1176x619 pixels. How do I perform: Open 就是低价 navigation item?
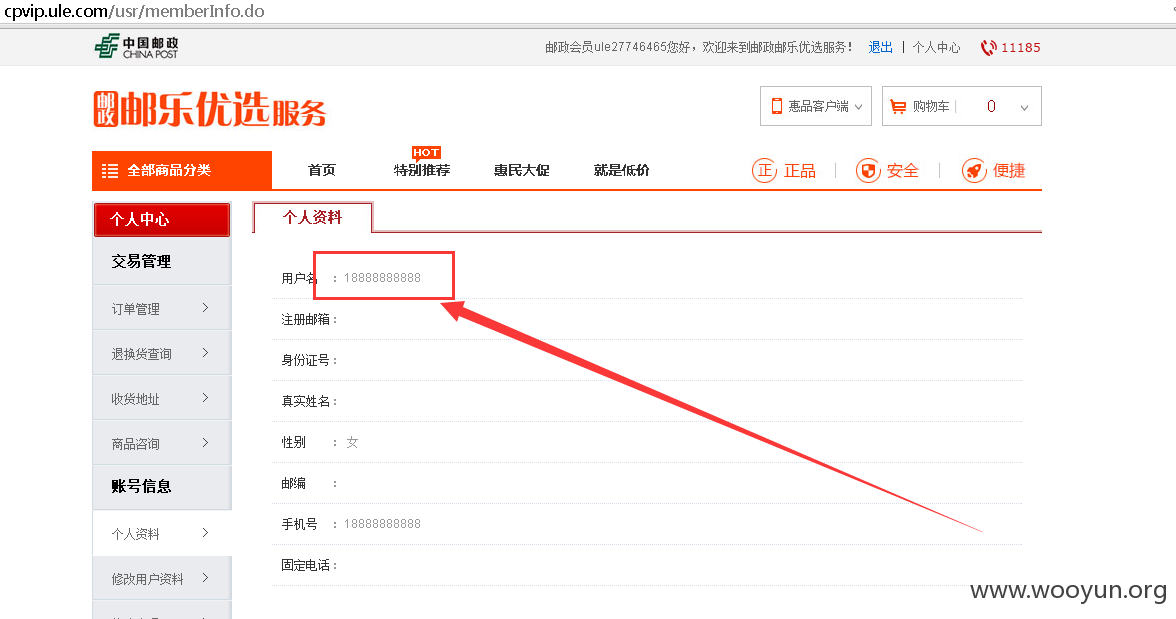point(622,170)
